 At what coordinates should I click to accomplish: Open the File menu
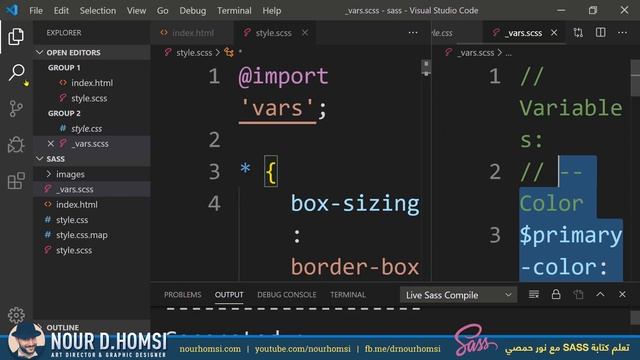coord(36,11)
